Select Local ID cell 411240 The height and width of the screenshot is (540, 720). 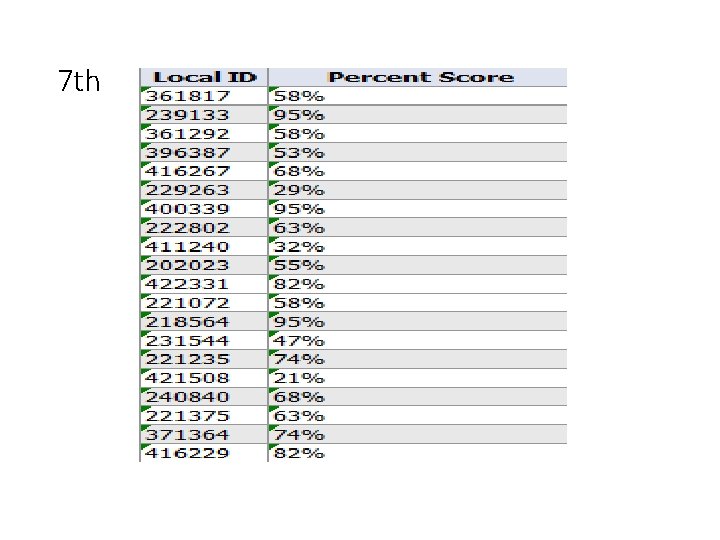(204, 247)
